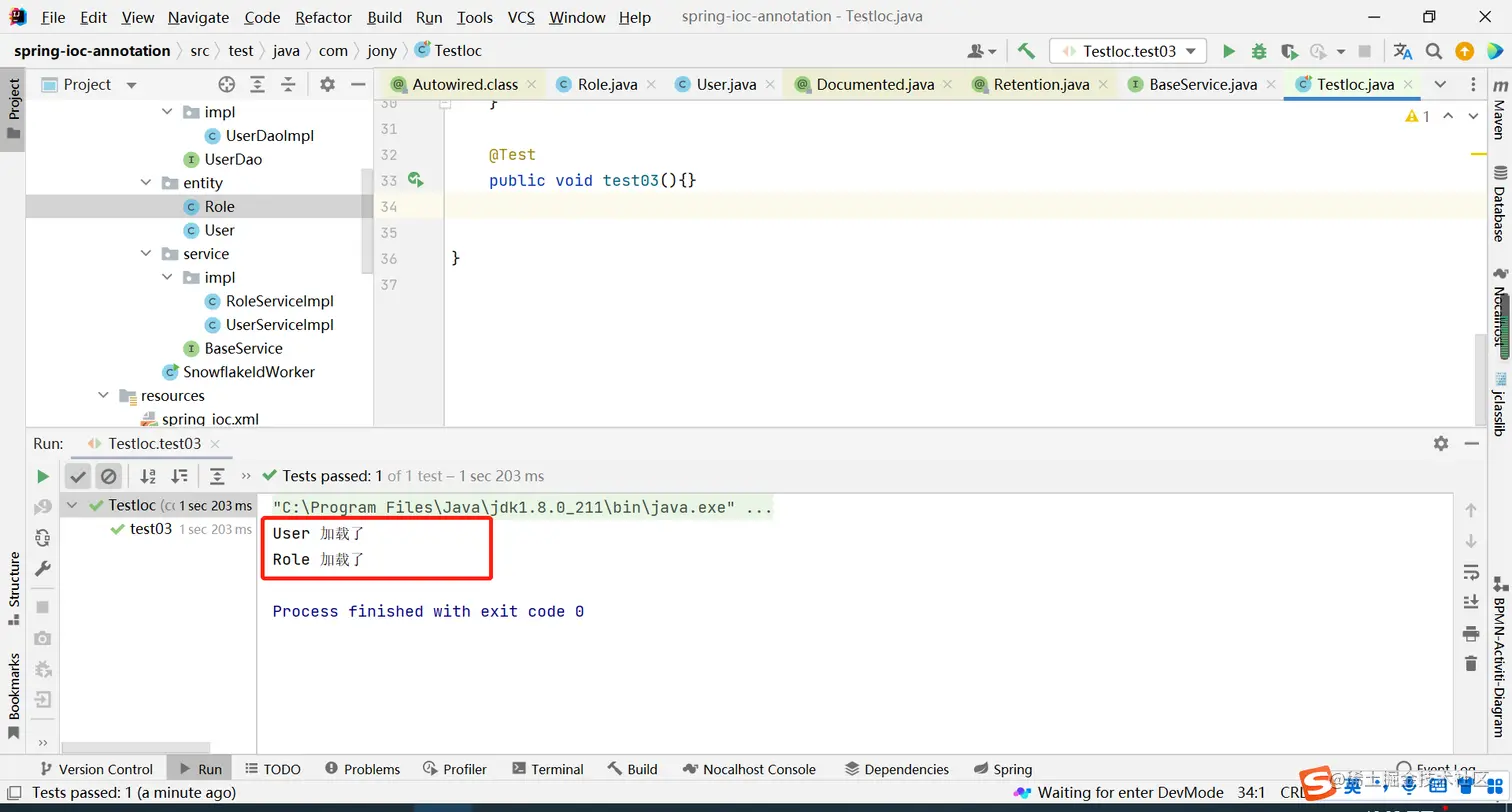1512x812 pixels.
Task: Print the console output
Action: click(1470, 633)
